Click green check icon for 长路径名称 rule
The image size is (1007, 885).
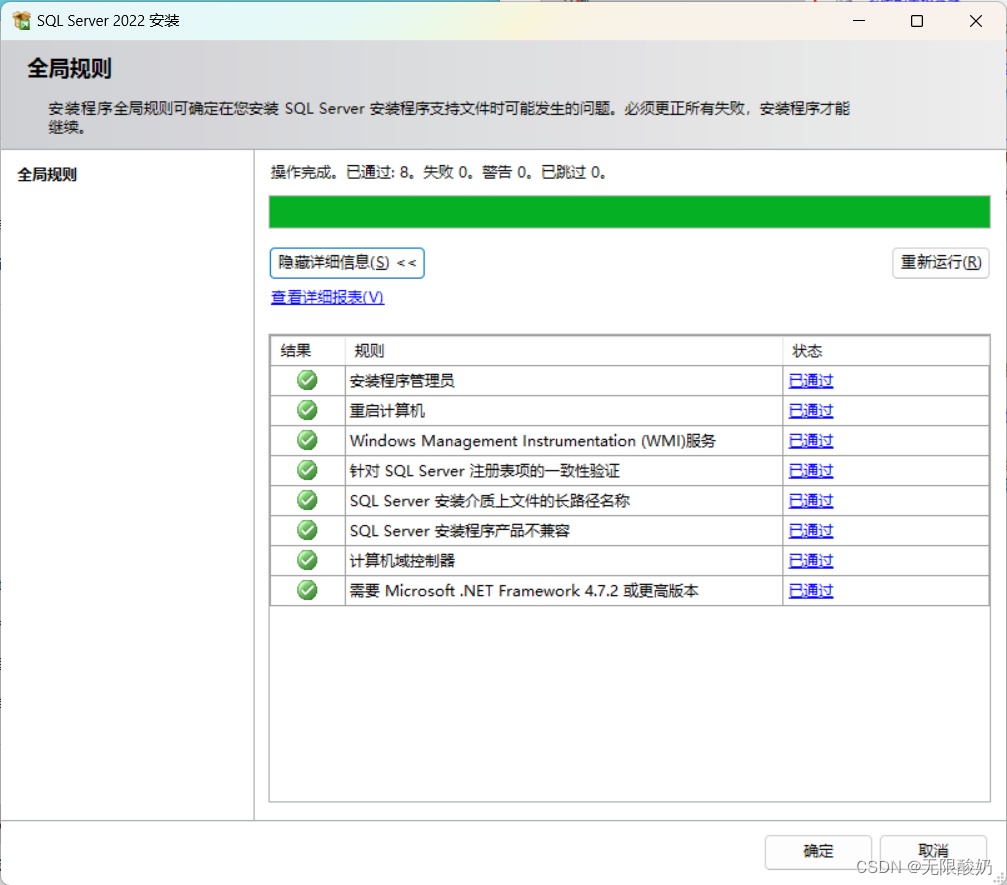click(x=307, y=500)
